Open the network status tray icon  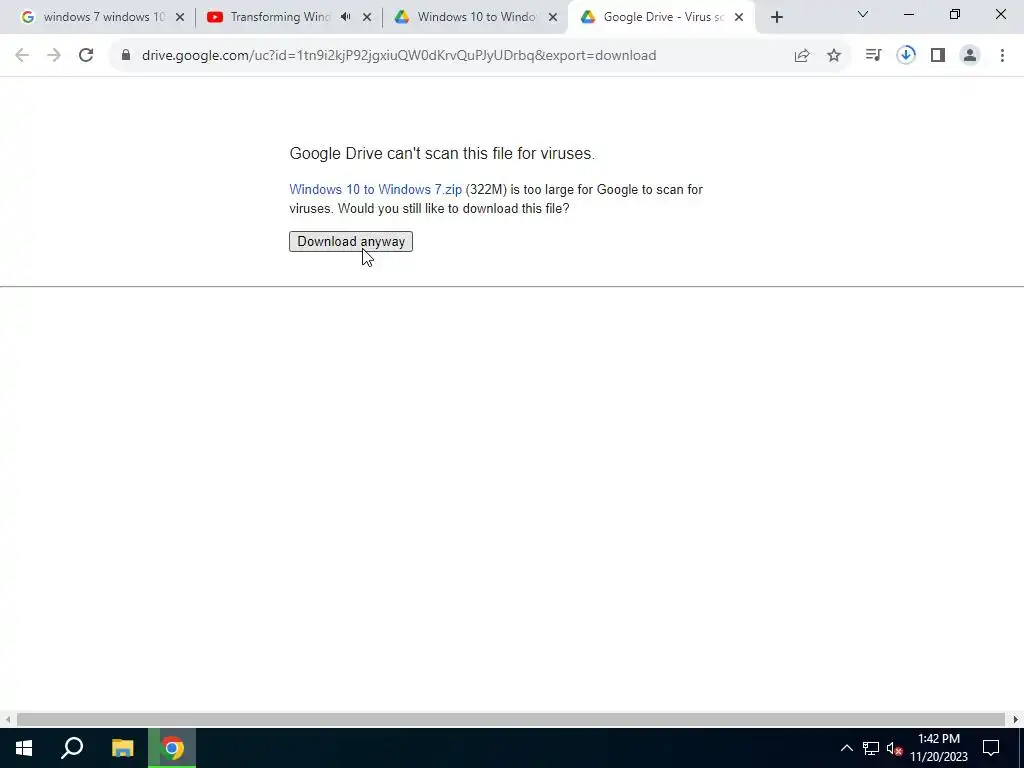click(871, 748)
